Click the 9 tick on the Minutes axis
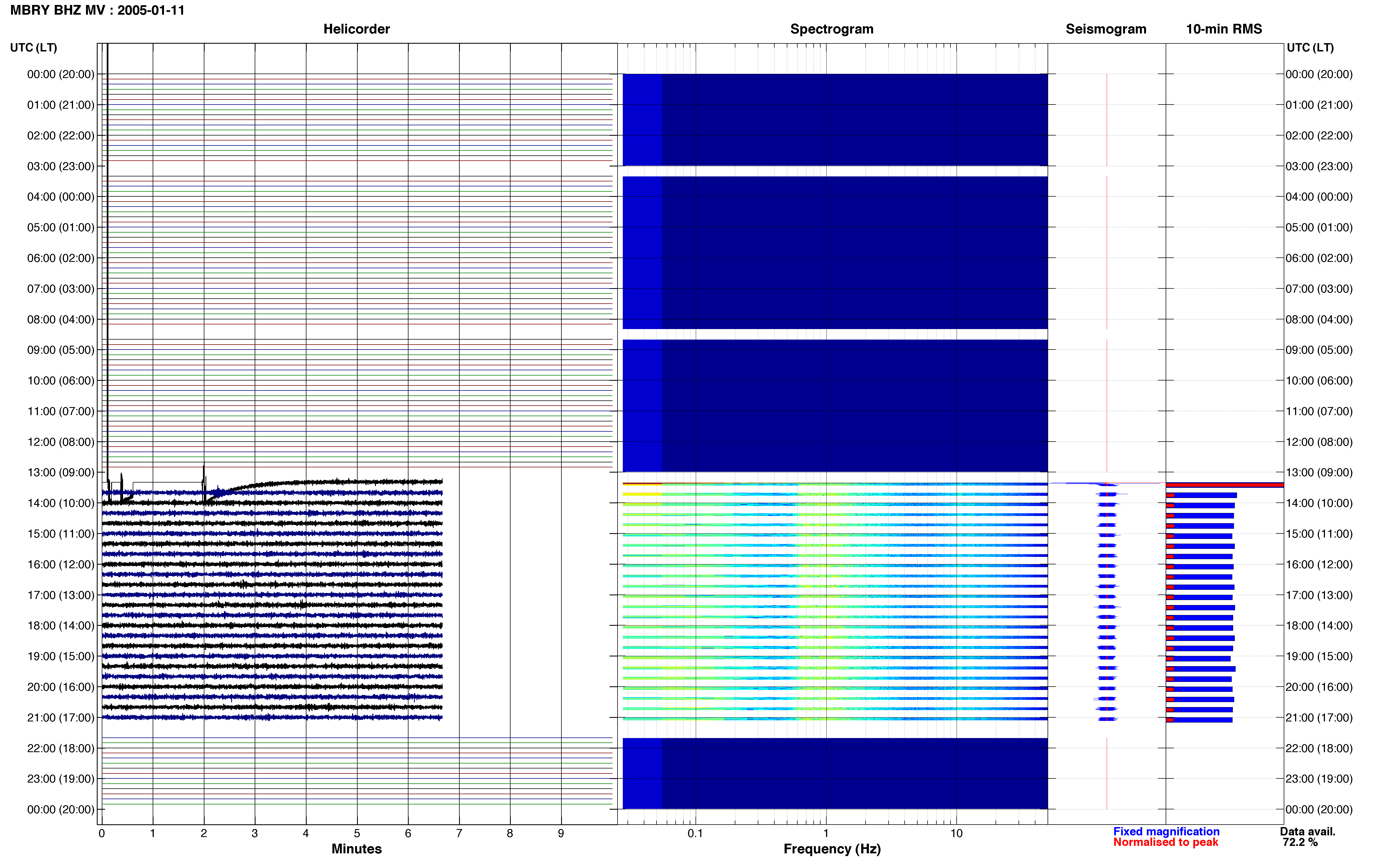Screen dimensions: 1388x868 (x=561, y=833)
